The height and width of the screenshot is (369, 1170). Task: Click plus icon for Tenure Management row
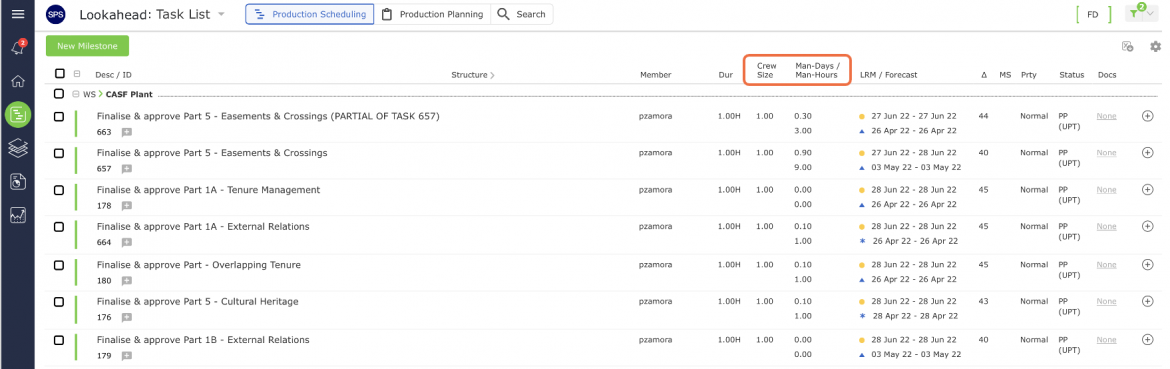click(1148, 189)
